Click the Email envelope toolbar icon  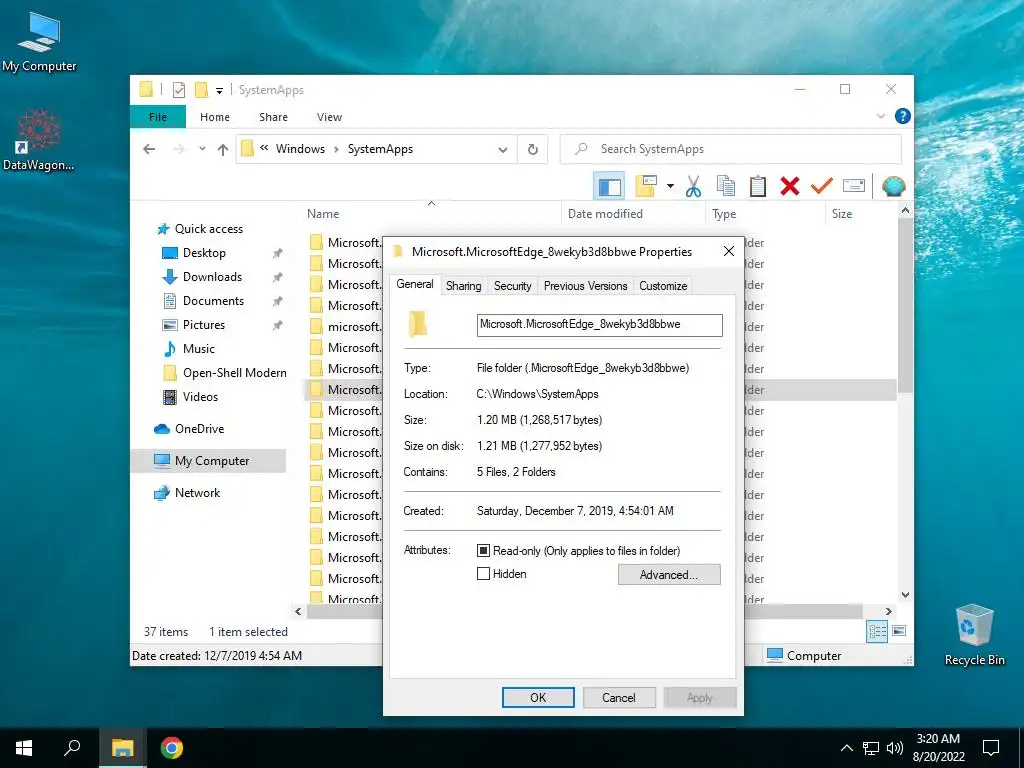click(854, 186)
